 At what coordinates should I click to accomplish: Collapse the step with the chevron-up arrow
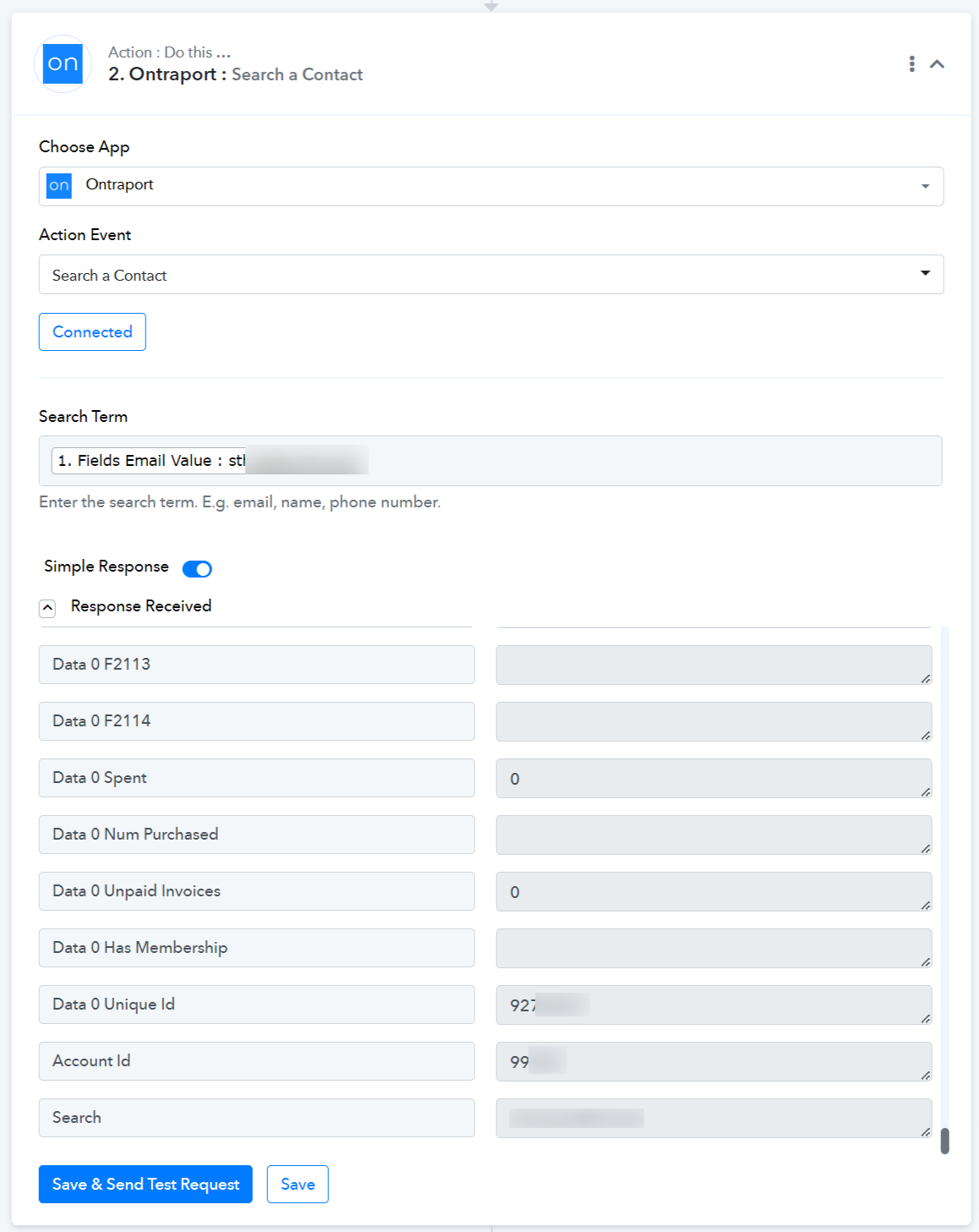(937, 64)
